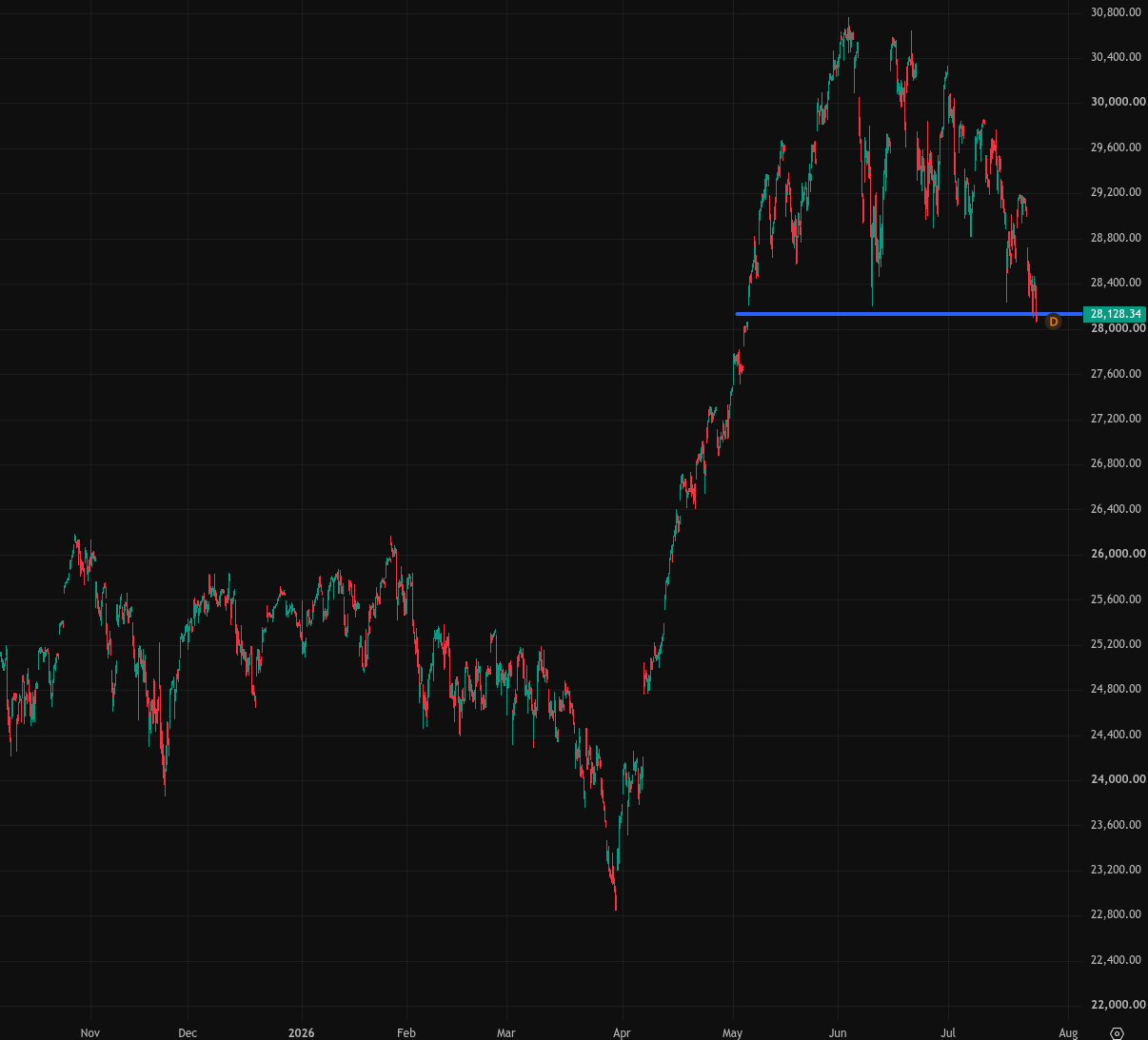Click the 23,600.00 price axis label
This screenshot has height=1040, width=1148.
click(x=1116, y=825)
